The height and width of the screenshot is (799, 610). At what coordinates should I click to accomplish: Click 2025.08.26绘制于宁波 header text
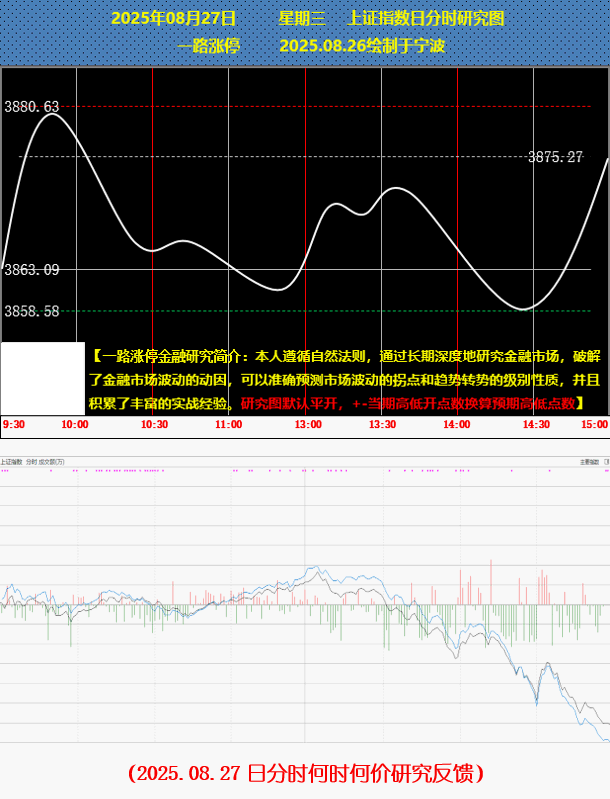(x=362, y=46)
